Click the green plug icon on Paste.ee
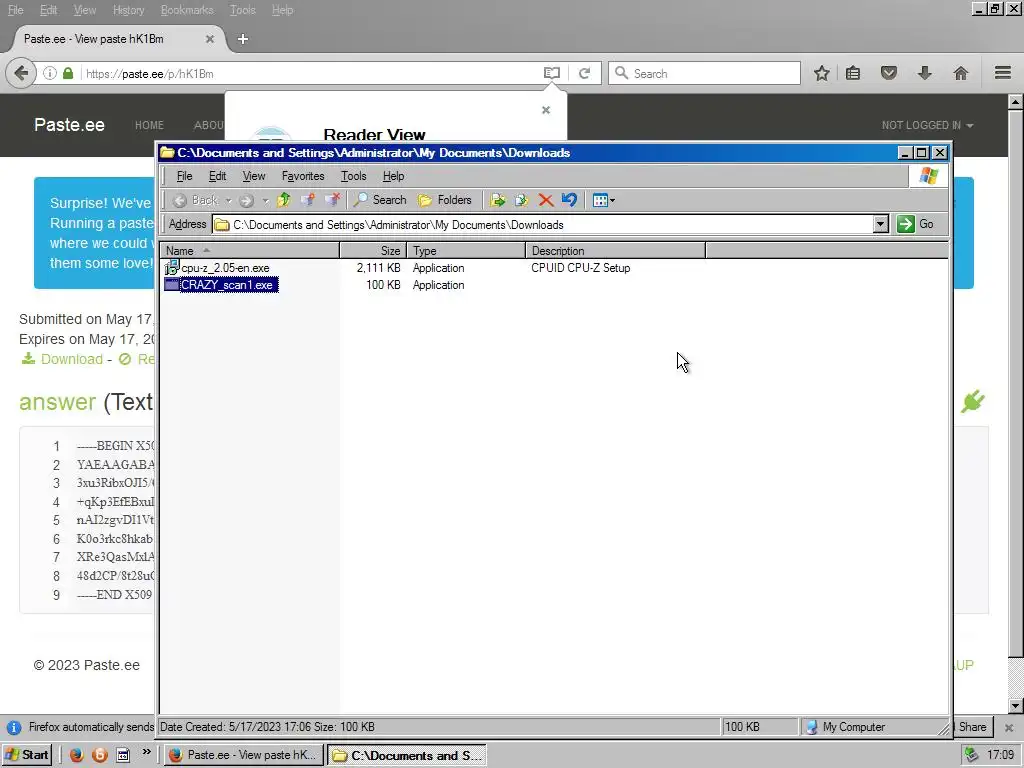1024x768 pixels. pos(972,401)
